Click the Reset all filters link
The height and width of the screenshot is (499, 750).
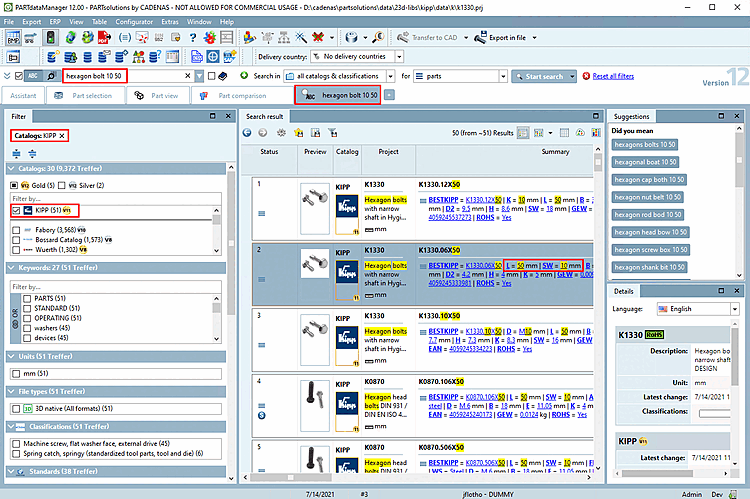[x=613, y=76]
